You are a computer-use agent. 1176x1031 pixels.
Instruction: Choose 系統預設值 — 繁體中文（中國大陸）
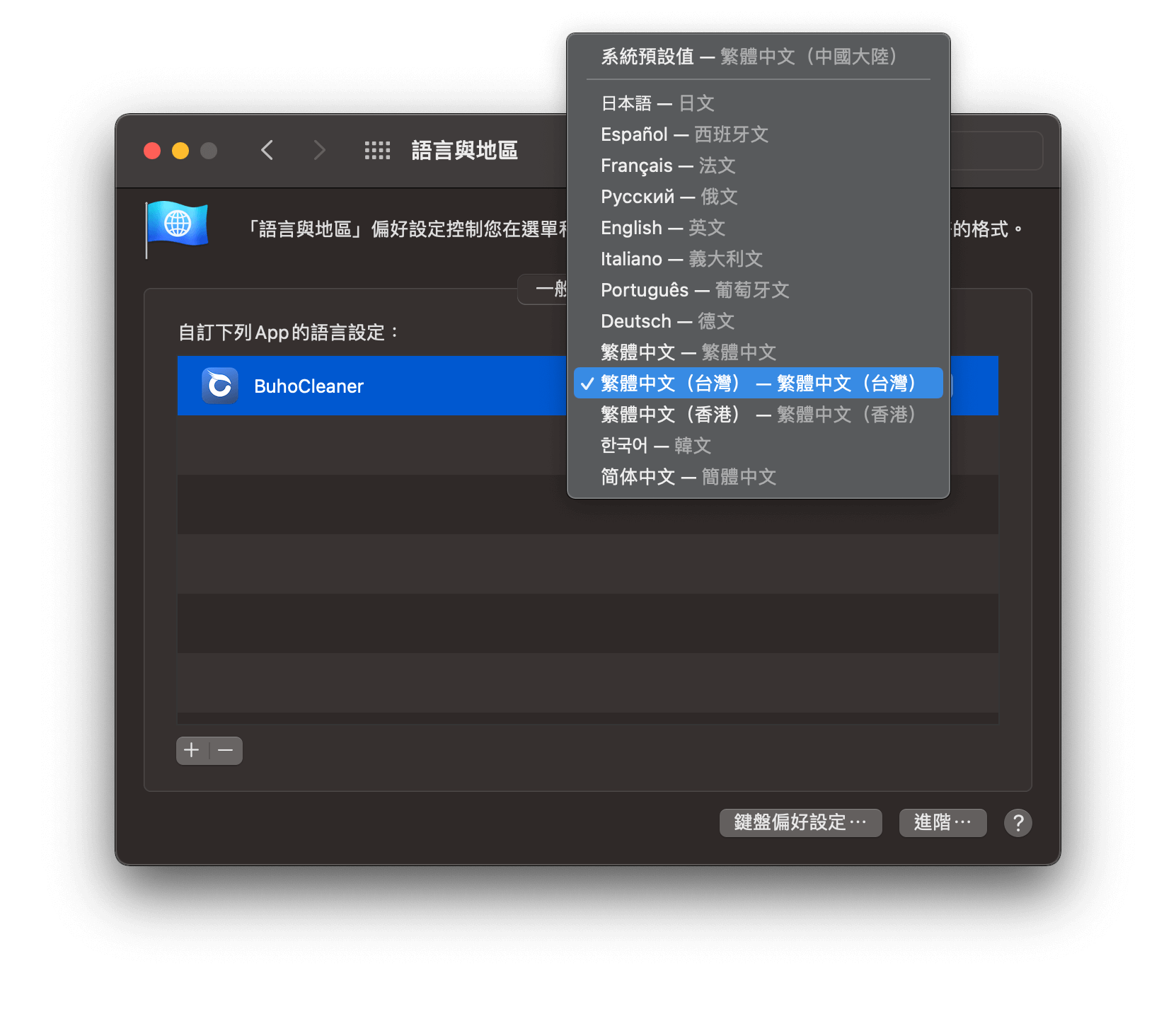pos(759,57)
